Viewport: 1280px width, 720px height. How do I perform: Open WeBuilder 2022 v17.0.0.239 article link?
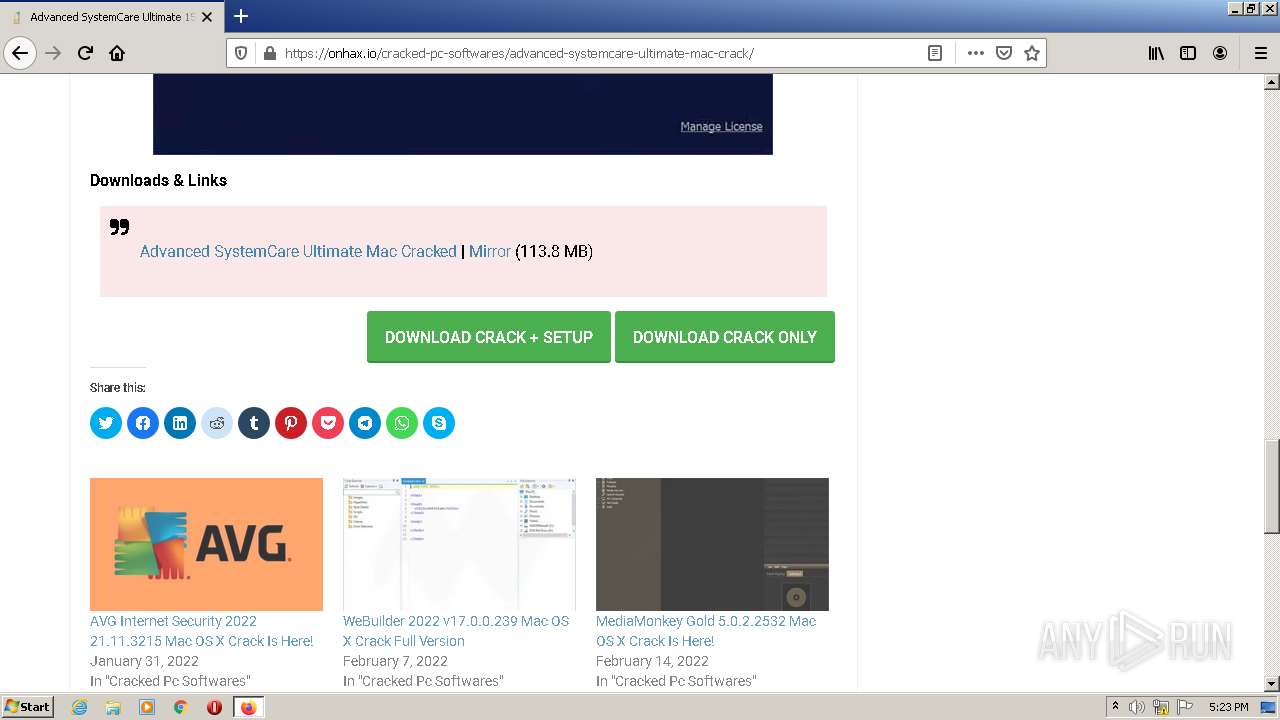click(456, 631)
